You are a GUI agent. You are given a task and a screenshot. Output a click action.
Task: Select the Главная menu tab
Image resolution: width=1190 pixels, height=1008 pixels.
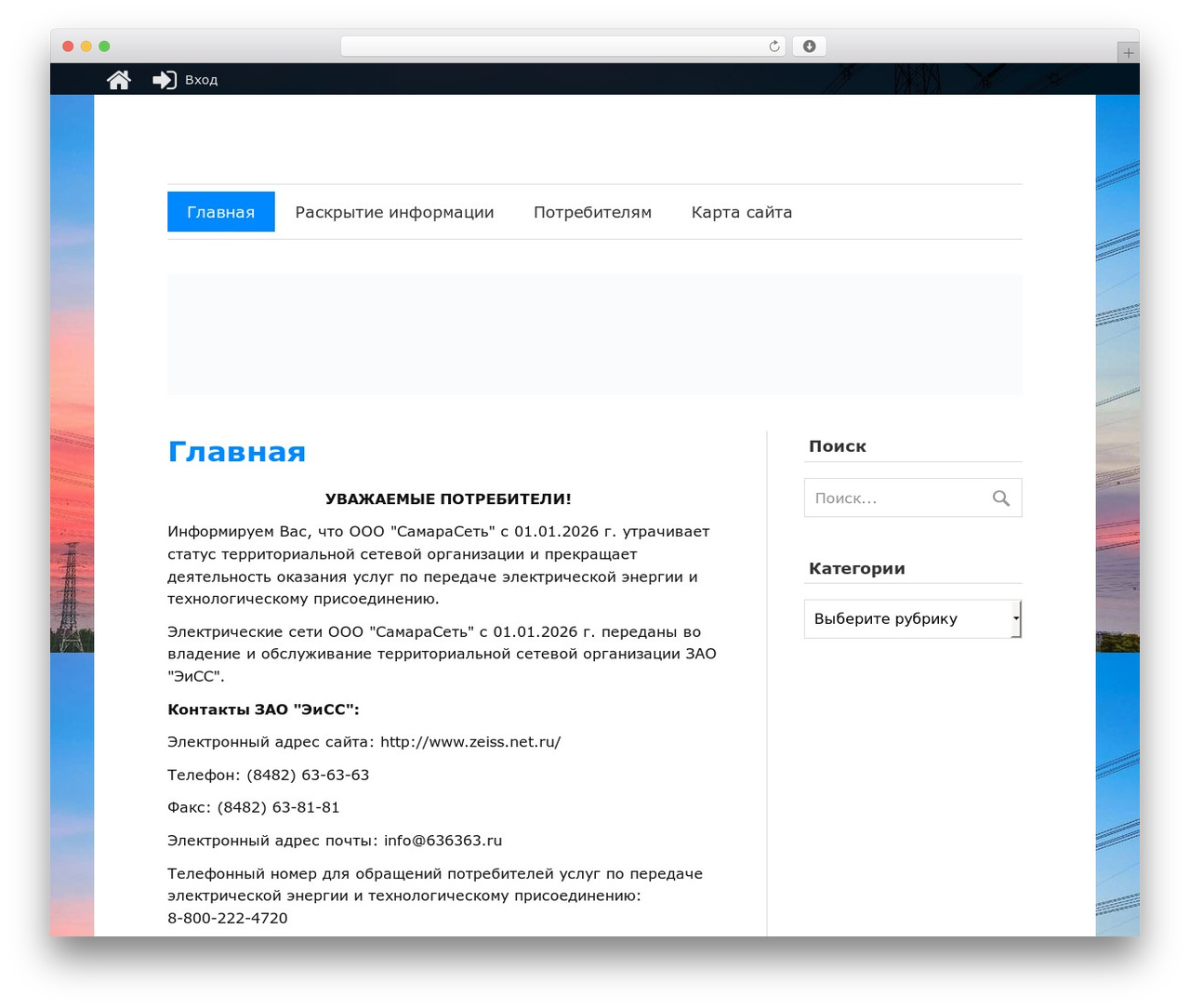click(221, 212)
